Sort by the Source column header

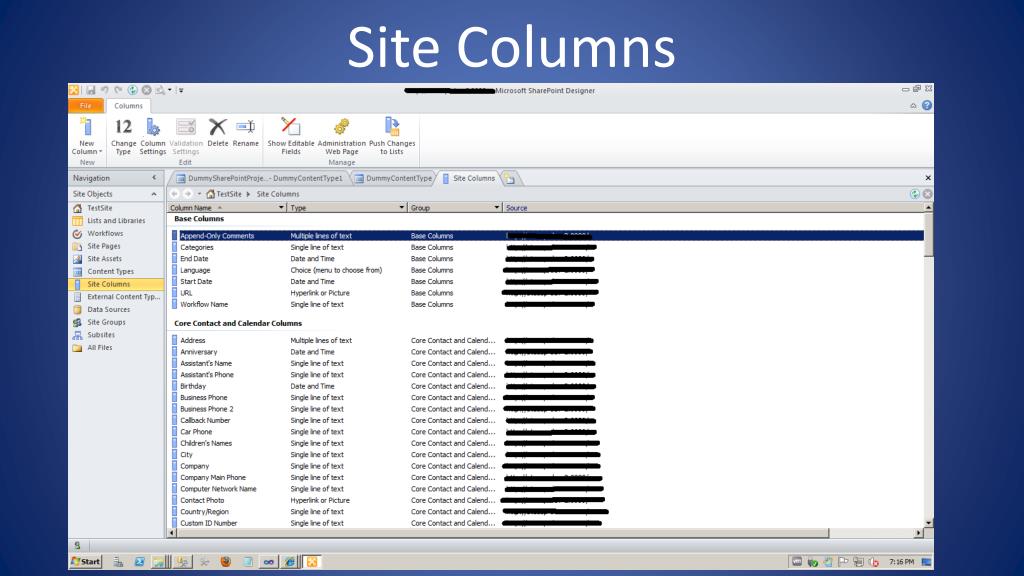coord(516,208)
